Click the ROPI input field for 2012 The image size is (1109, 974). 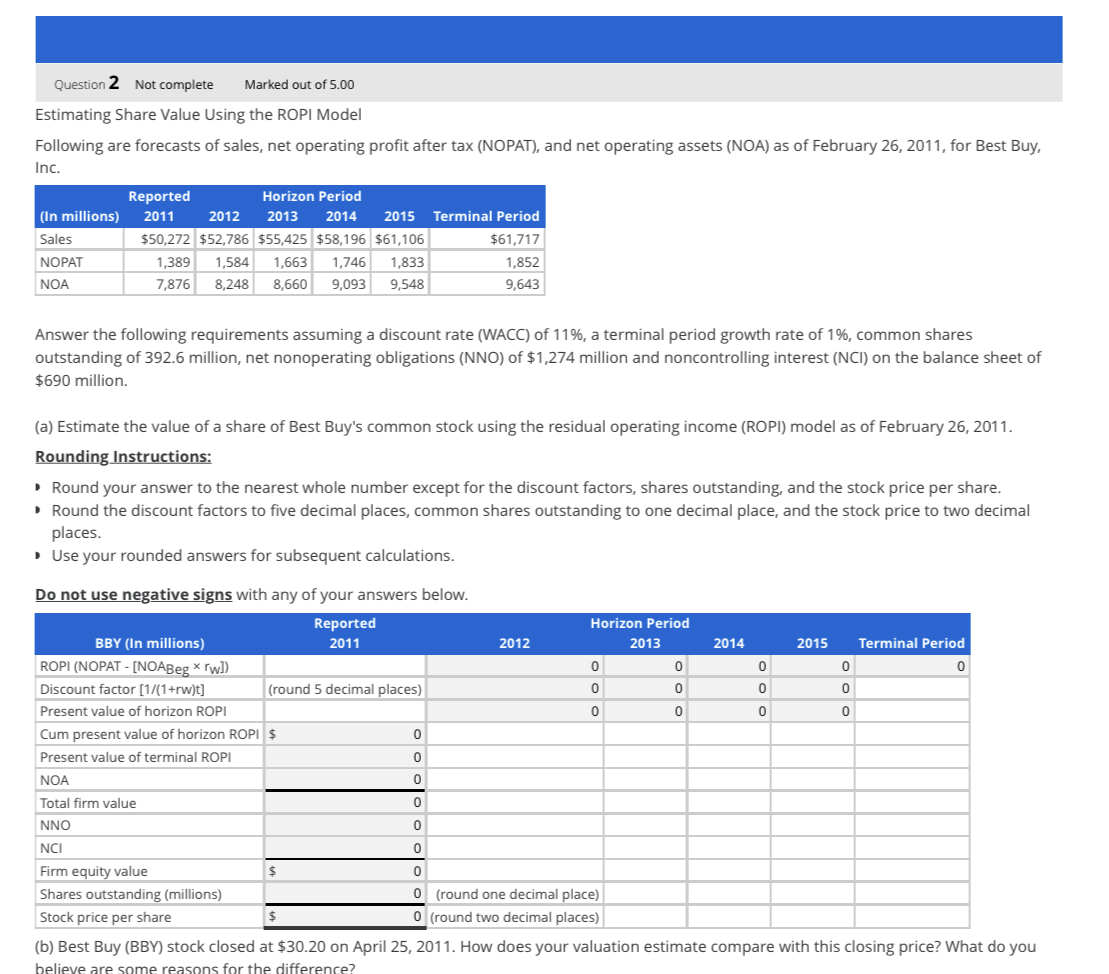point(515,665)
